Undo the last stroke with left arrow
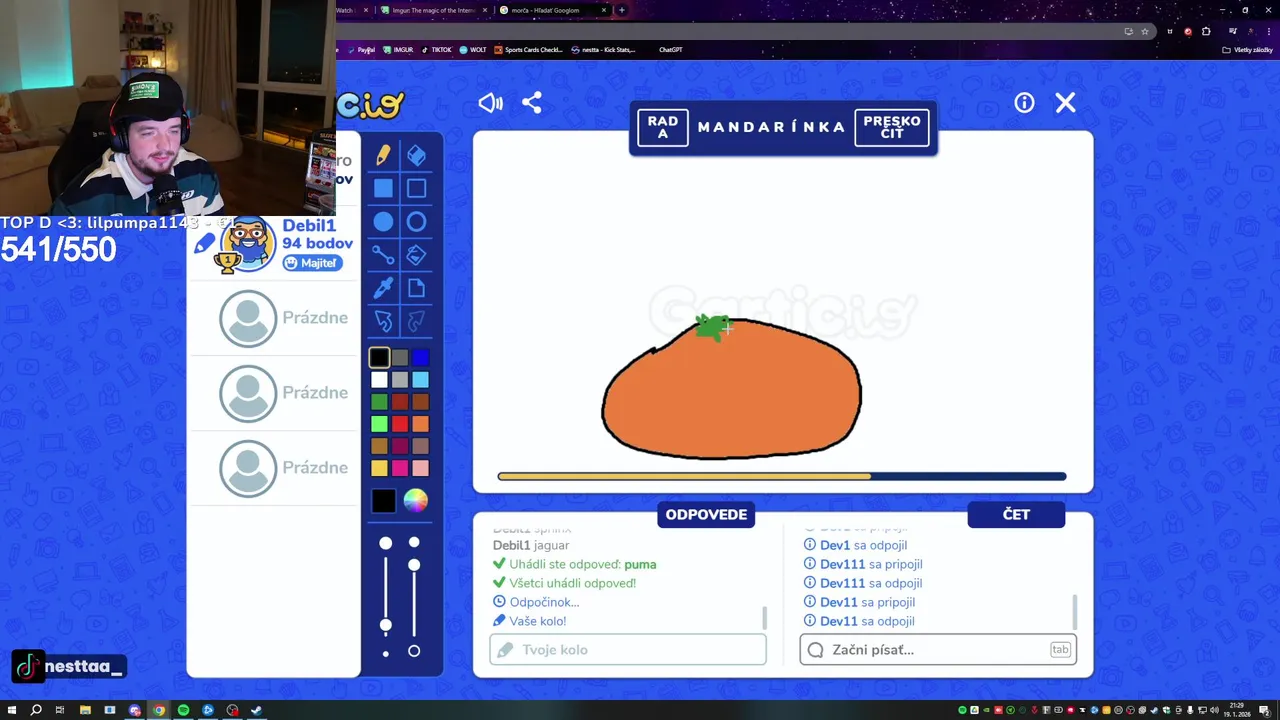1280x720 pixels. point(384,321)
